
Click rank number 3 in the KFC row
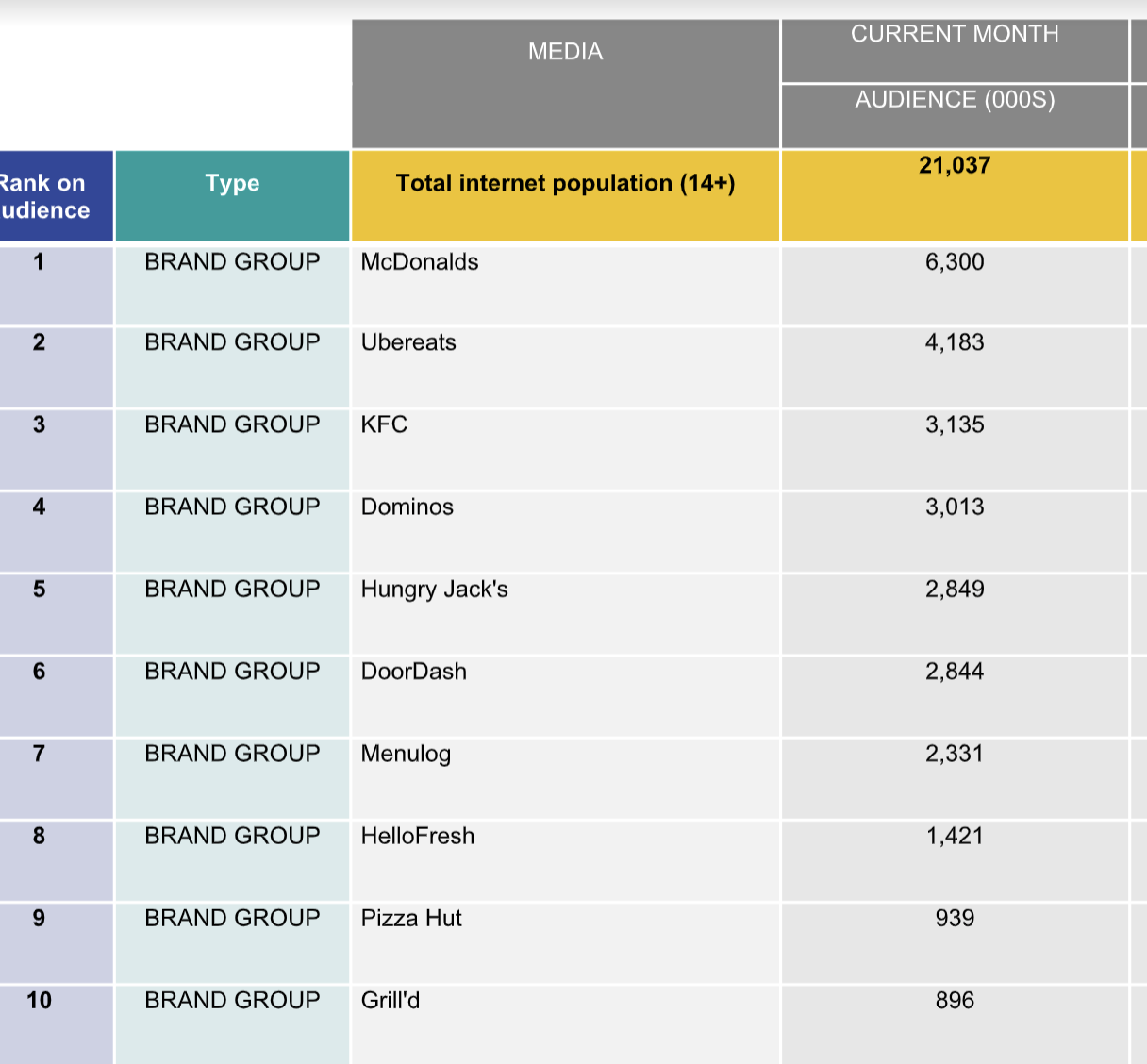point(39,424)
